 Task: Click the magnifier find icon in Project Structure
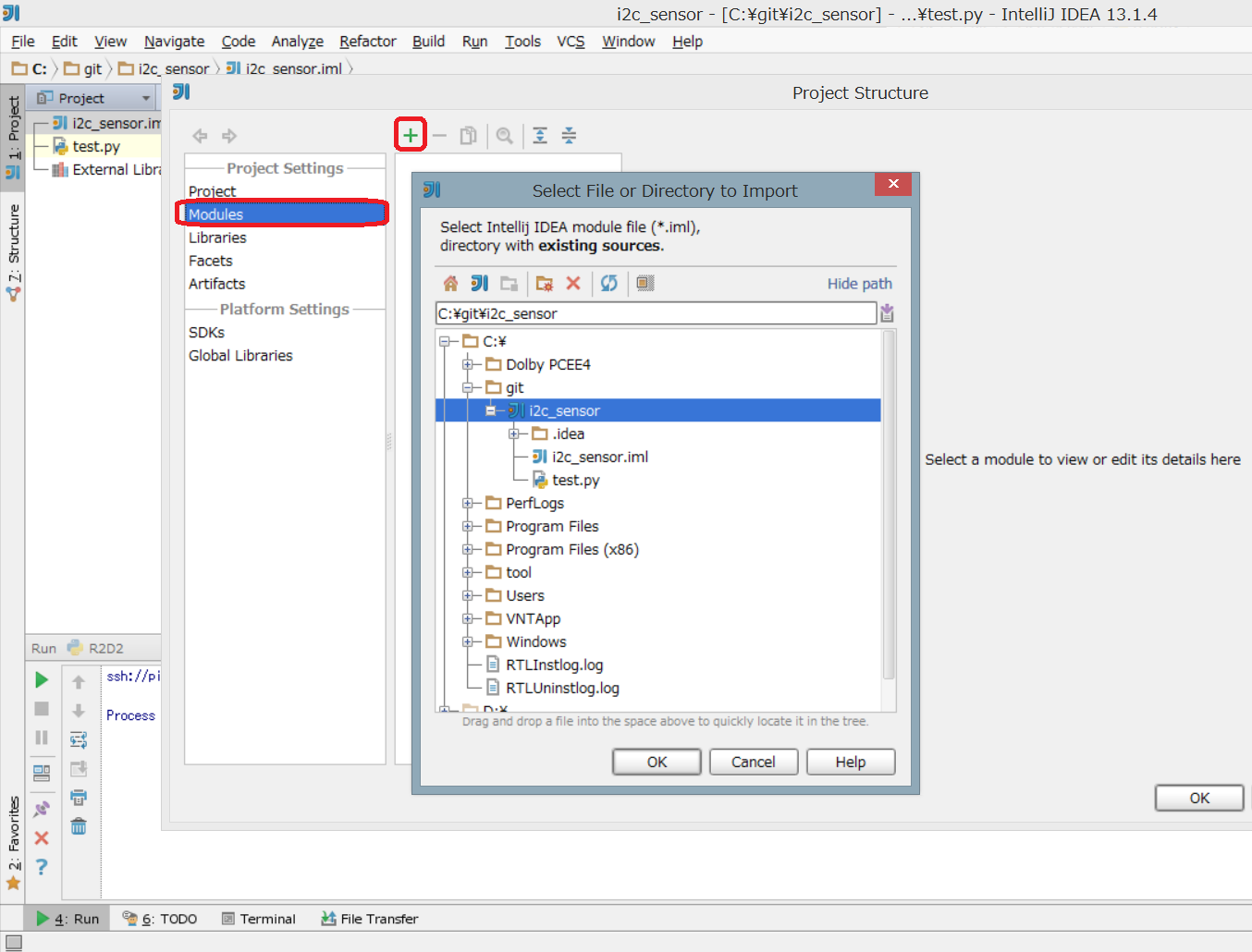coord(504,136)
